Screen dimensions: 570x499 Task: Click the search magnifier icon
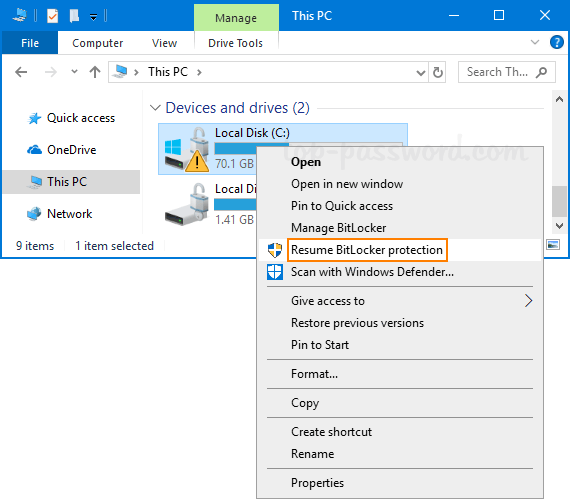(541, 72)
